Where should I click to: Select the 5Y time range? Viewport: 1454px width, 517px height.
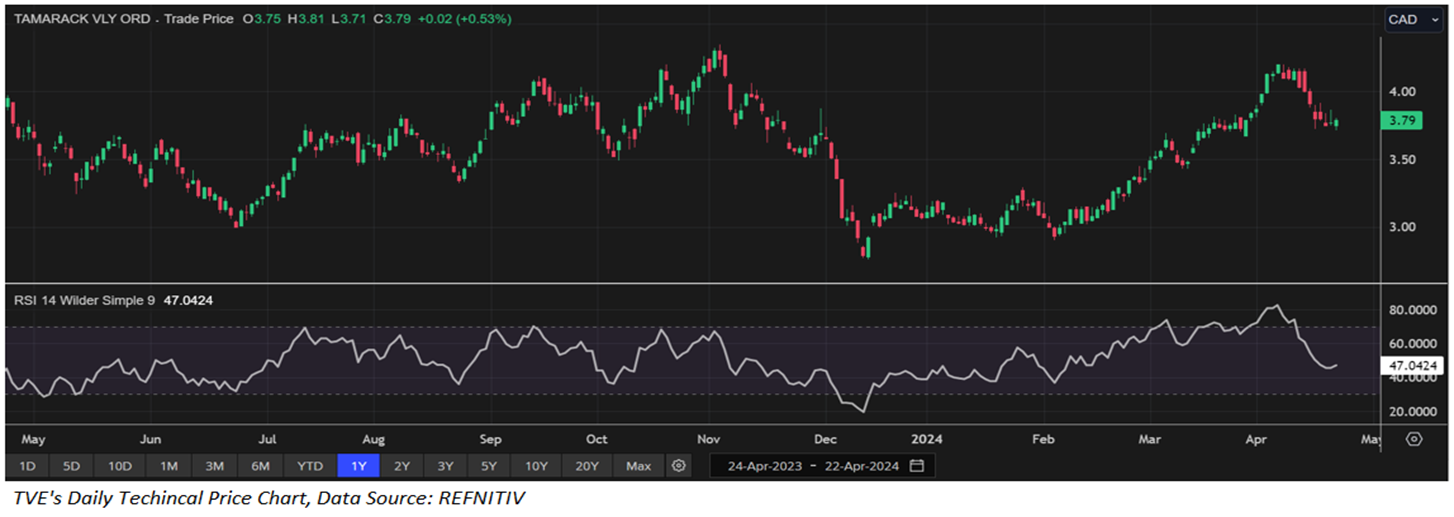click(x=488, y=466)
